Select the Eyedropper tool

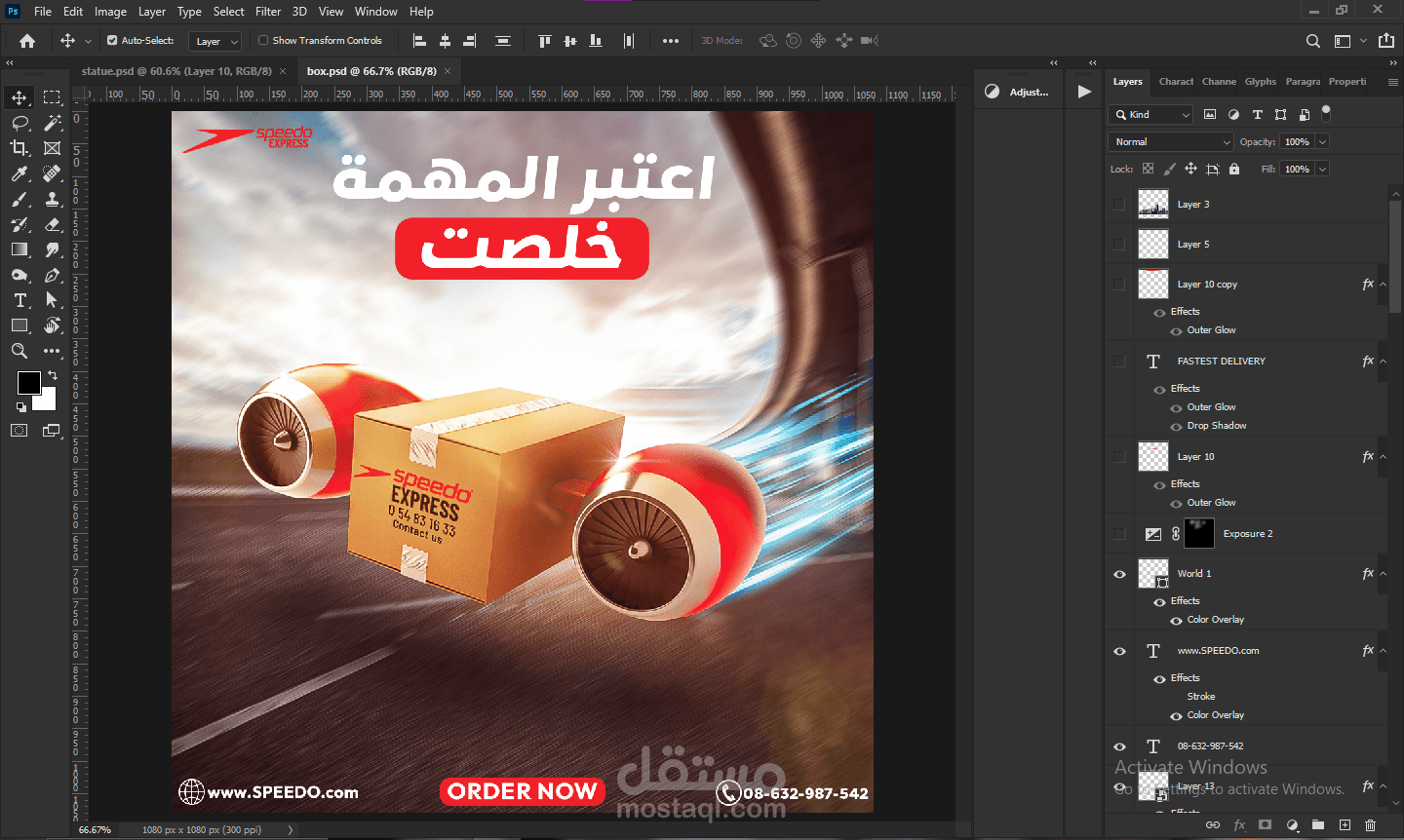(19, 173)
